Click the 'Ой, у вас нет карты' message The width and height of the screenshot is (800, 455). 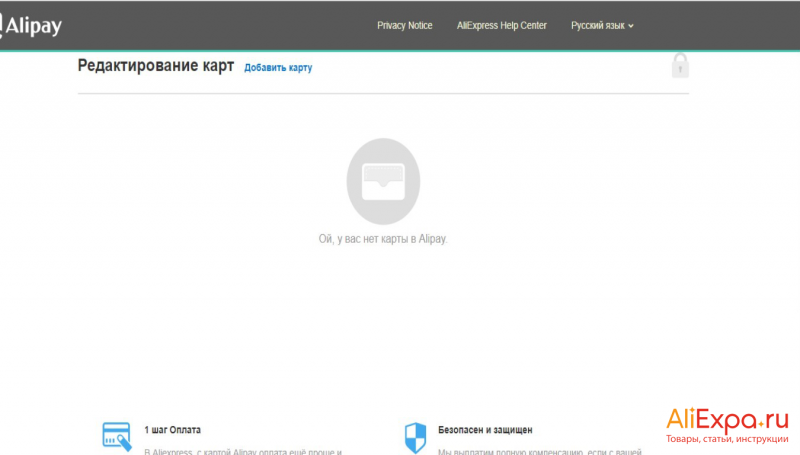(x=383, y=239)
